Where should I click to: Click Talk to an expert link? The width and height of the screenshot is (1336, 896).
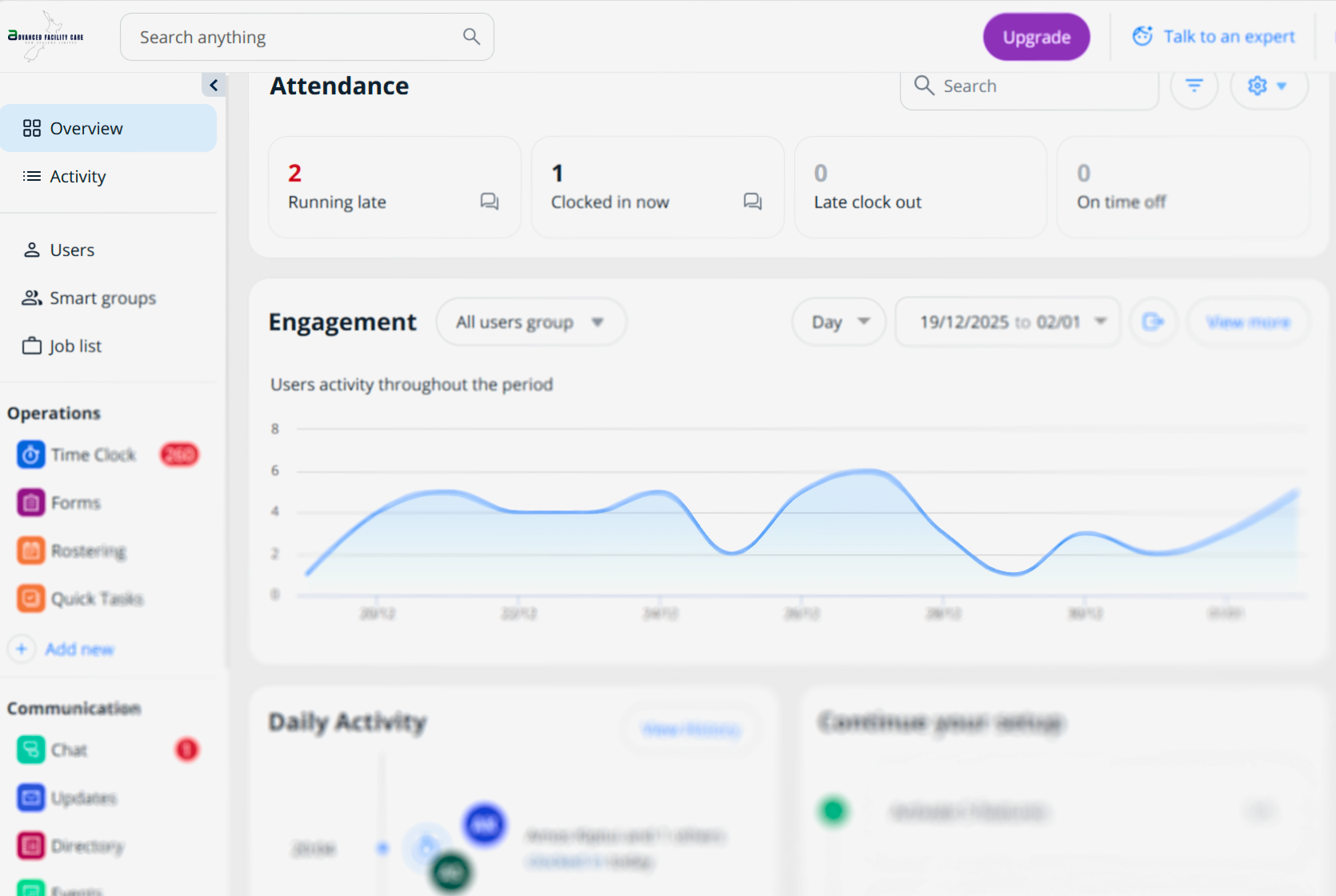click(1214, 37)
